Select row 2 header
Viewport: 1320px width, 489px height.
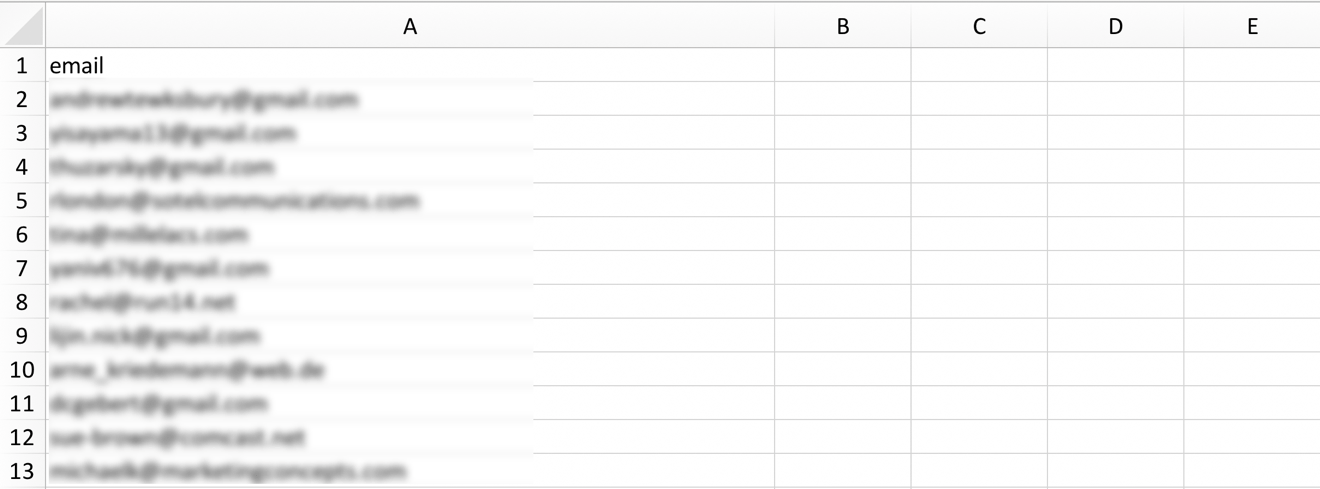[x=22, y=99]
